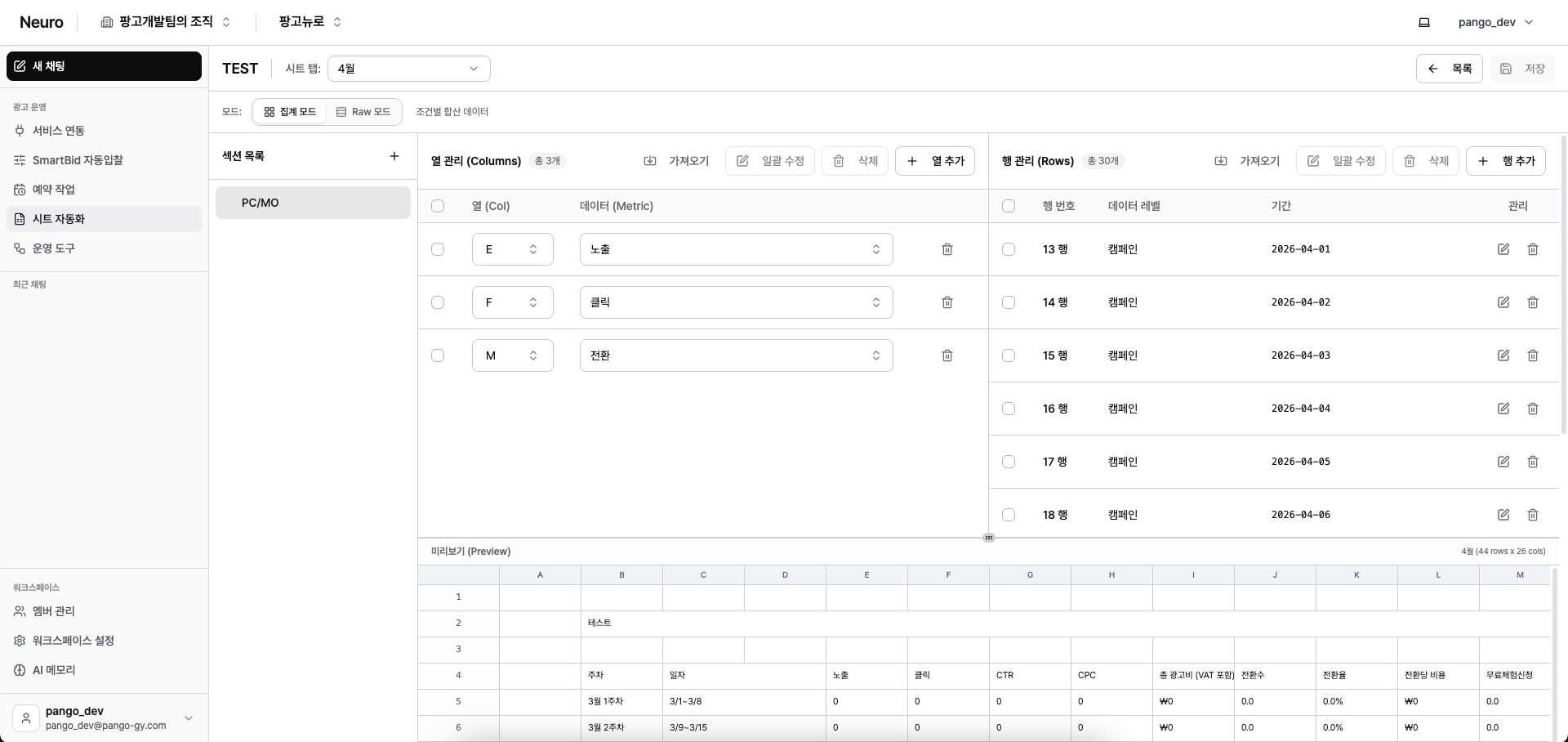Select preview column header E

point(866,575)
